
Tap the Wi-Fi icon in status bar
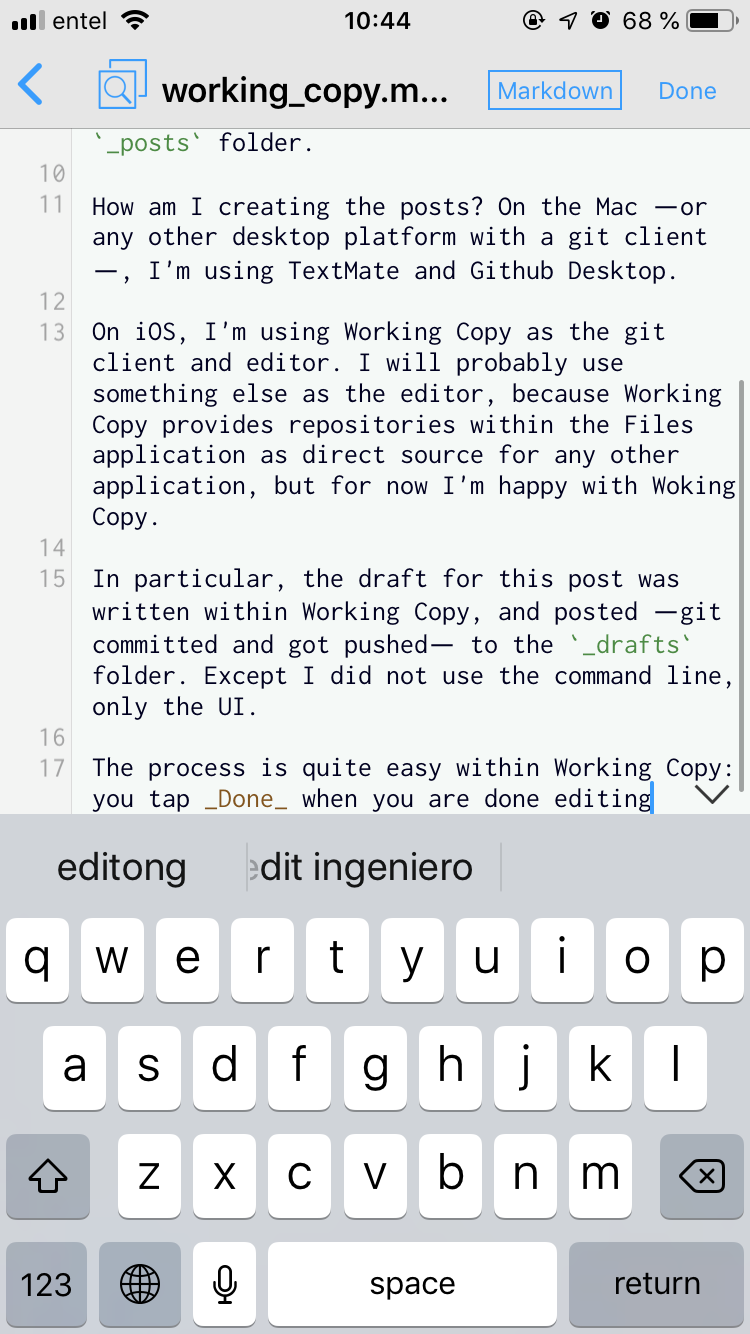(133, 20)
